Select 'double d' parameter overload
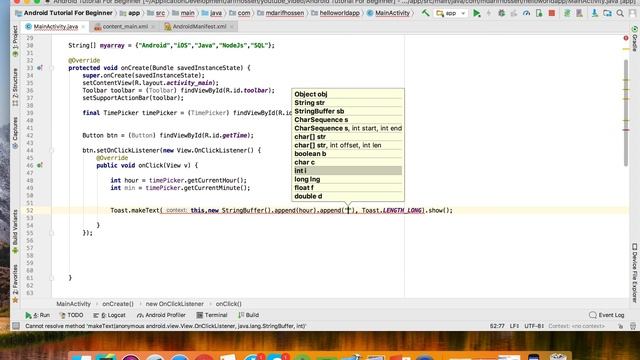640x360 pixels. coord(348,196)
